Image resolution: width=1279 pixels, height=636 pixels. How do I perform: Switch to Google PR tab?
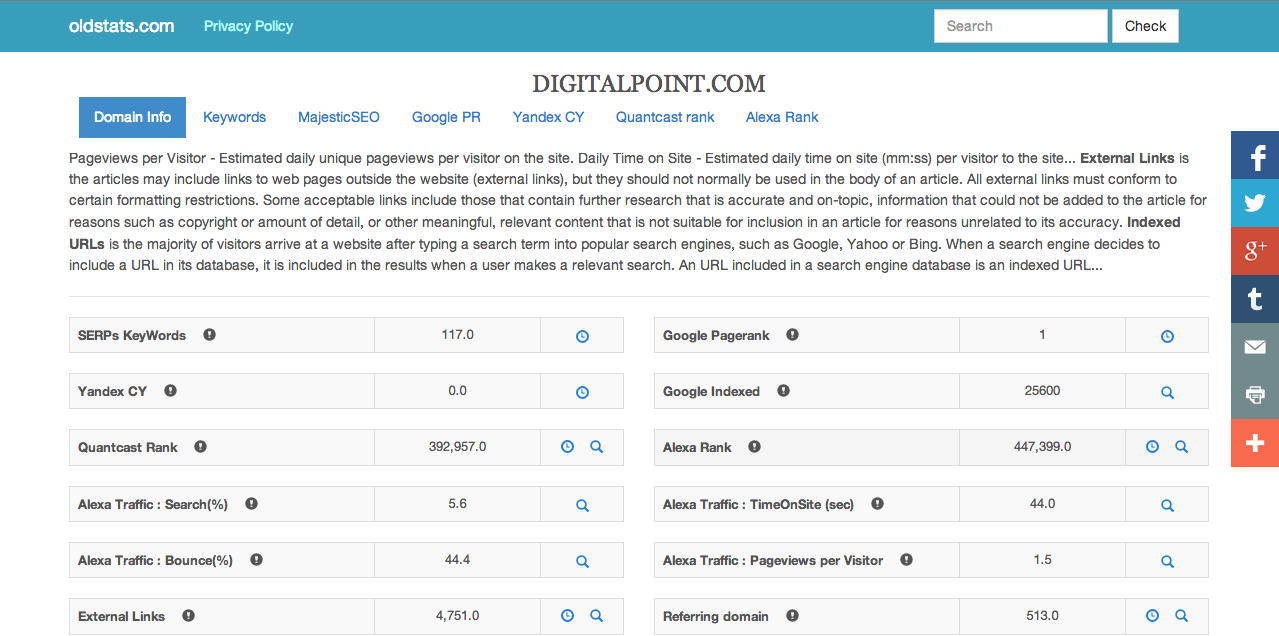(446, 117)
